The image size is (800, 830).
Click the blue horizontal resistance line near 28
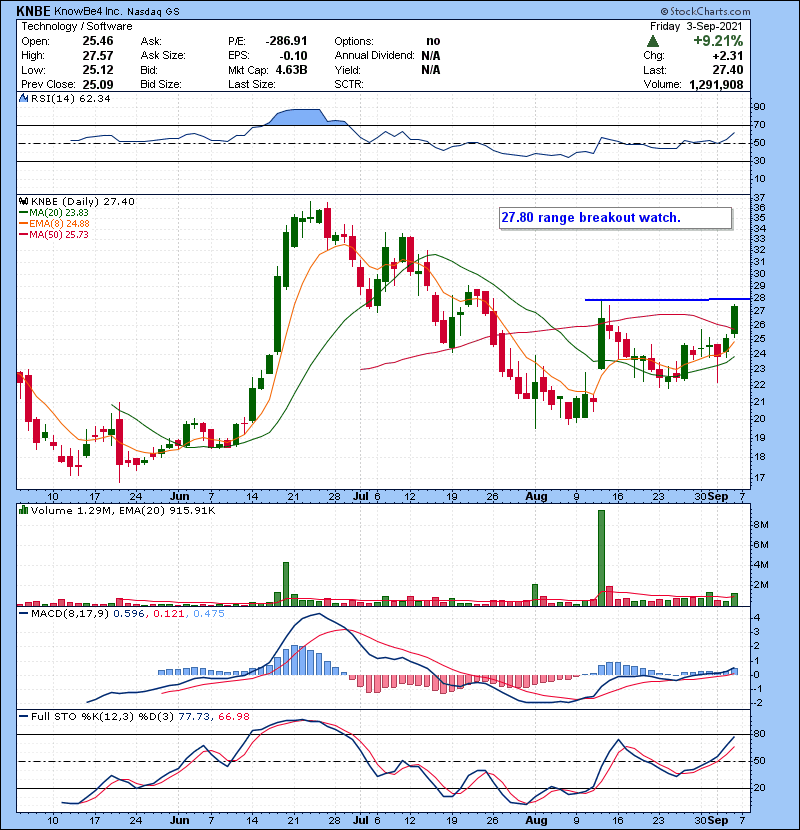pyautogui.click(x=667, y=300)
